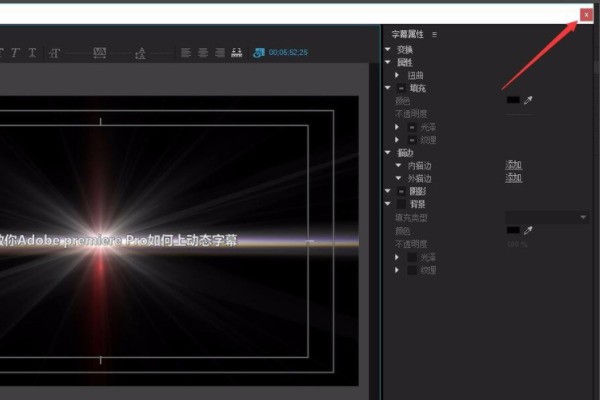Screen dimensions: 600x400
Task: Open the 填充类型 fill type dropdown
Action: [x=548, y=217]
